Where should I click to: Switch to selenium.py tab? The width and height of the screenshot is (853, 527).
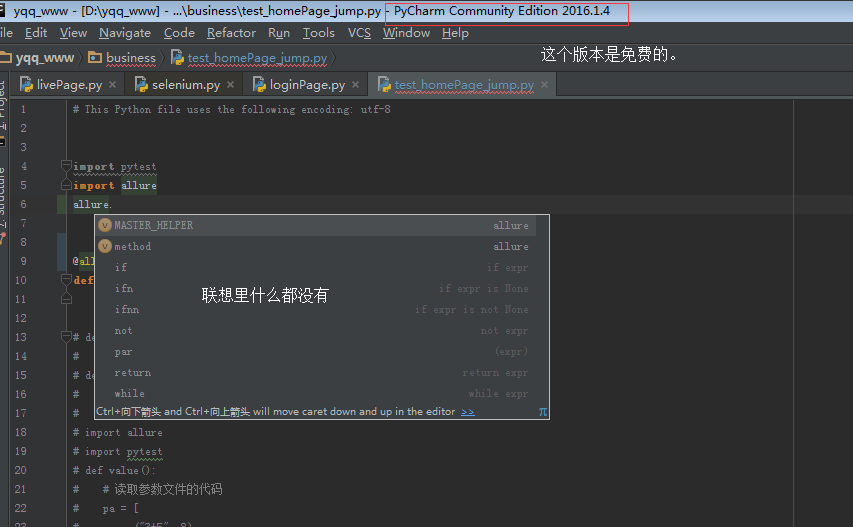186,85
